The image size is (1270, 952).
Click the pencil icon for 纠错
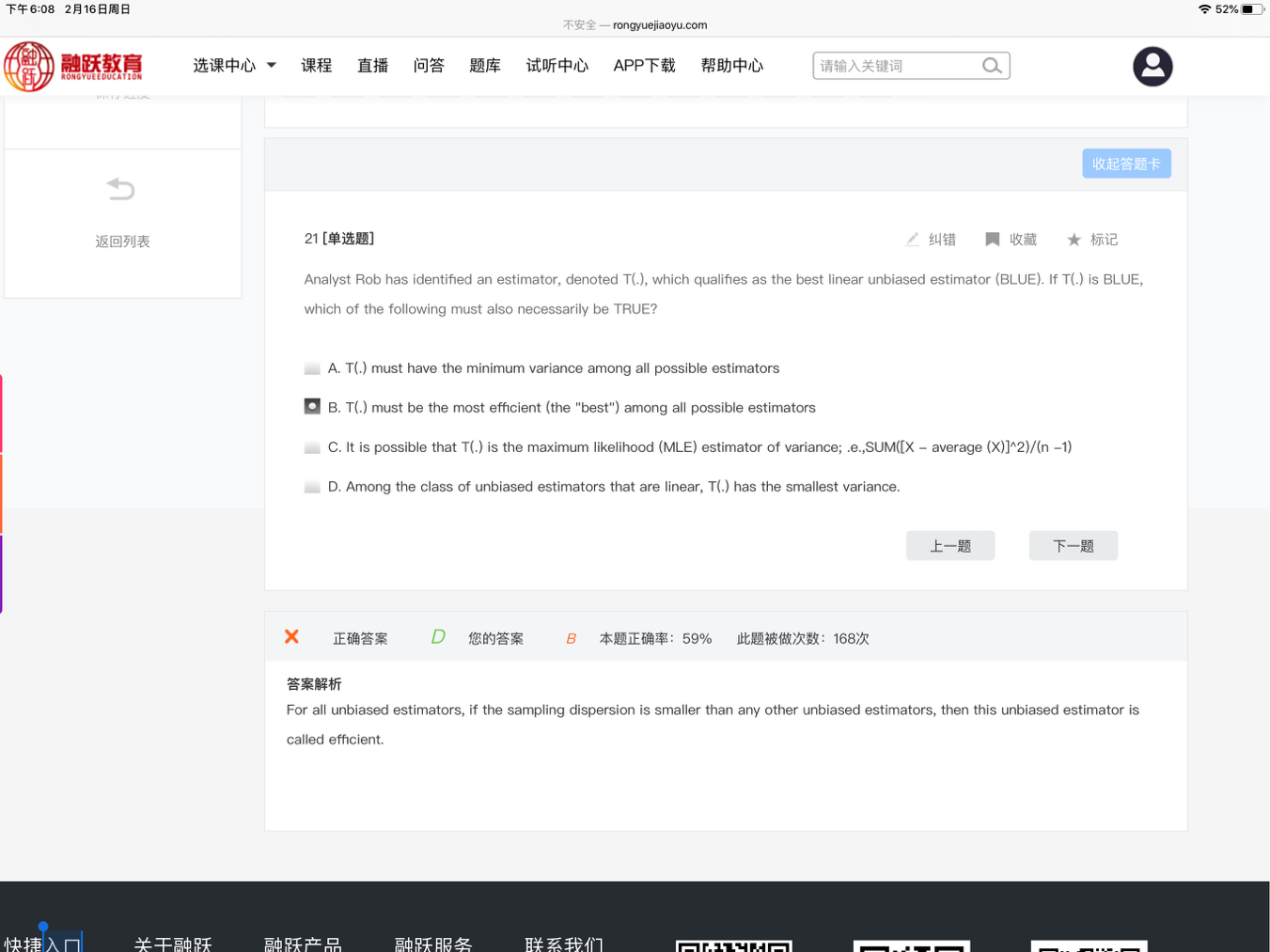point(912,240)
